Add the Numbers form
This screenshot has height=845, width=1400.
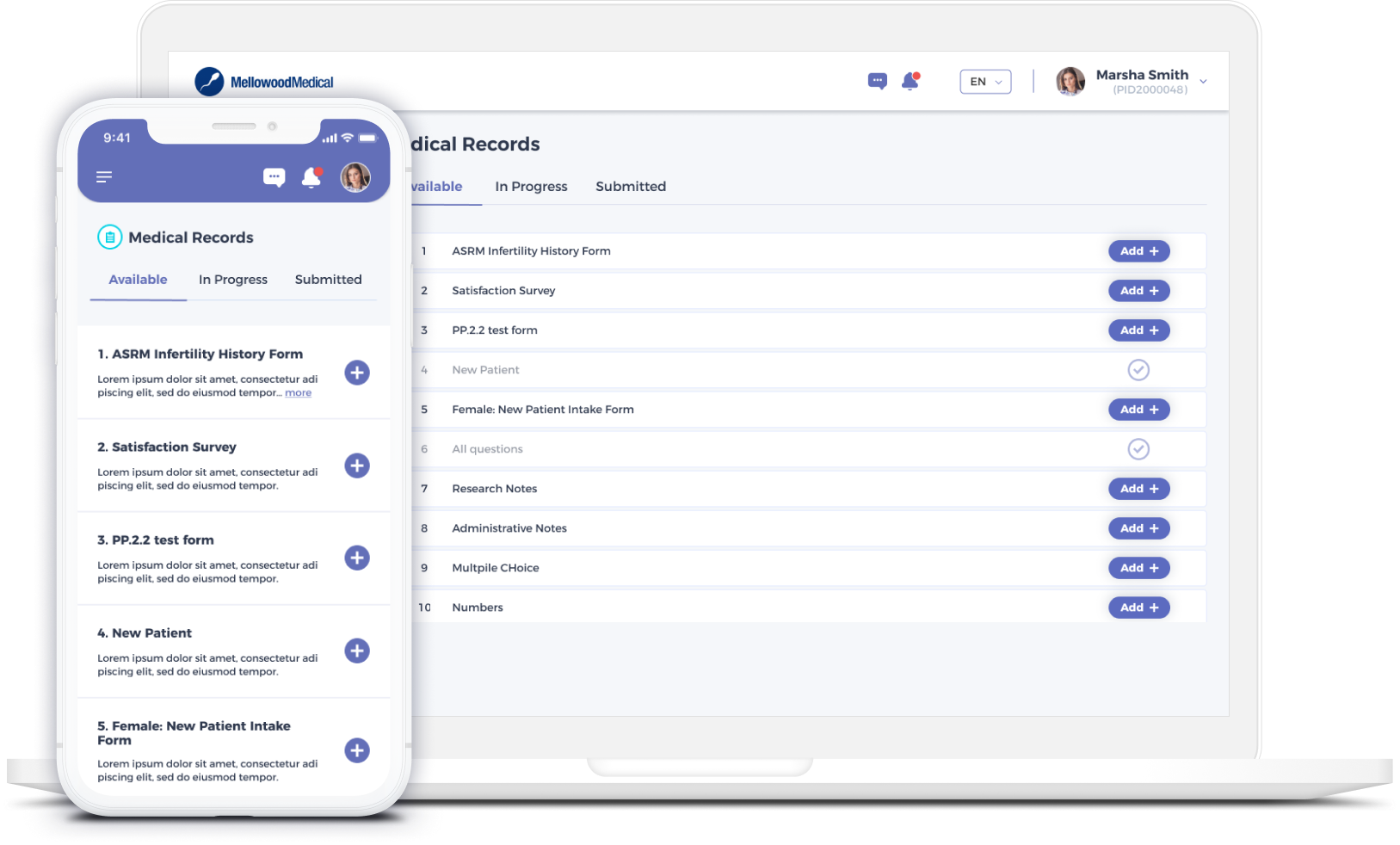[1138, 608]
